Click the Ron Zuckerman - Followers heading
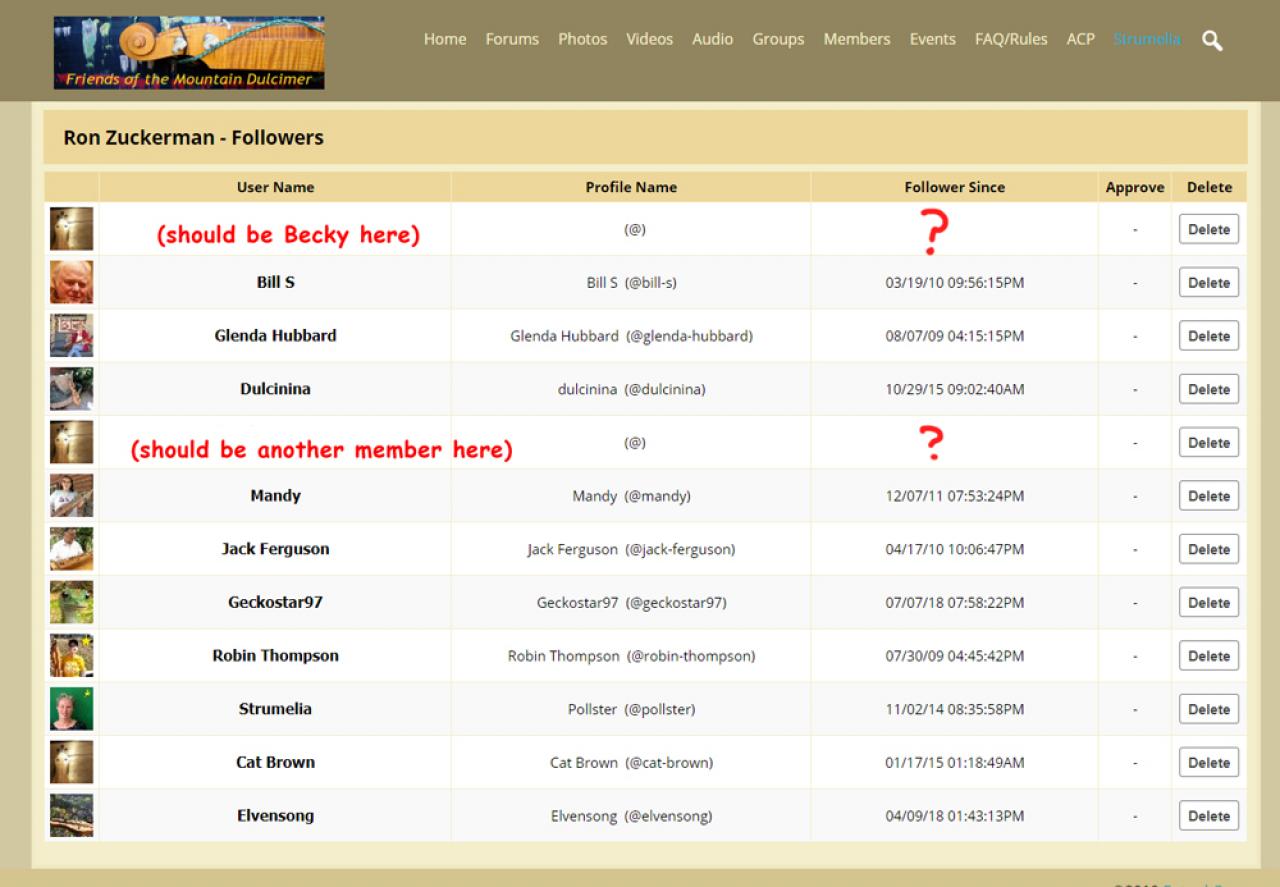Screen dimensions: 1280x887 193,138
